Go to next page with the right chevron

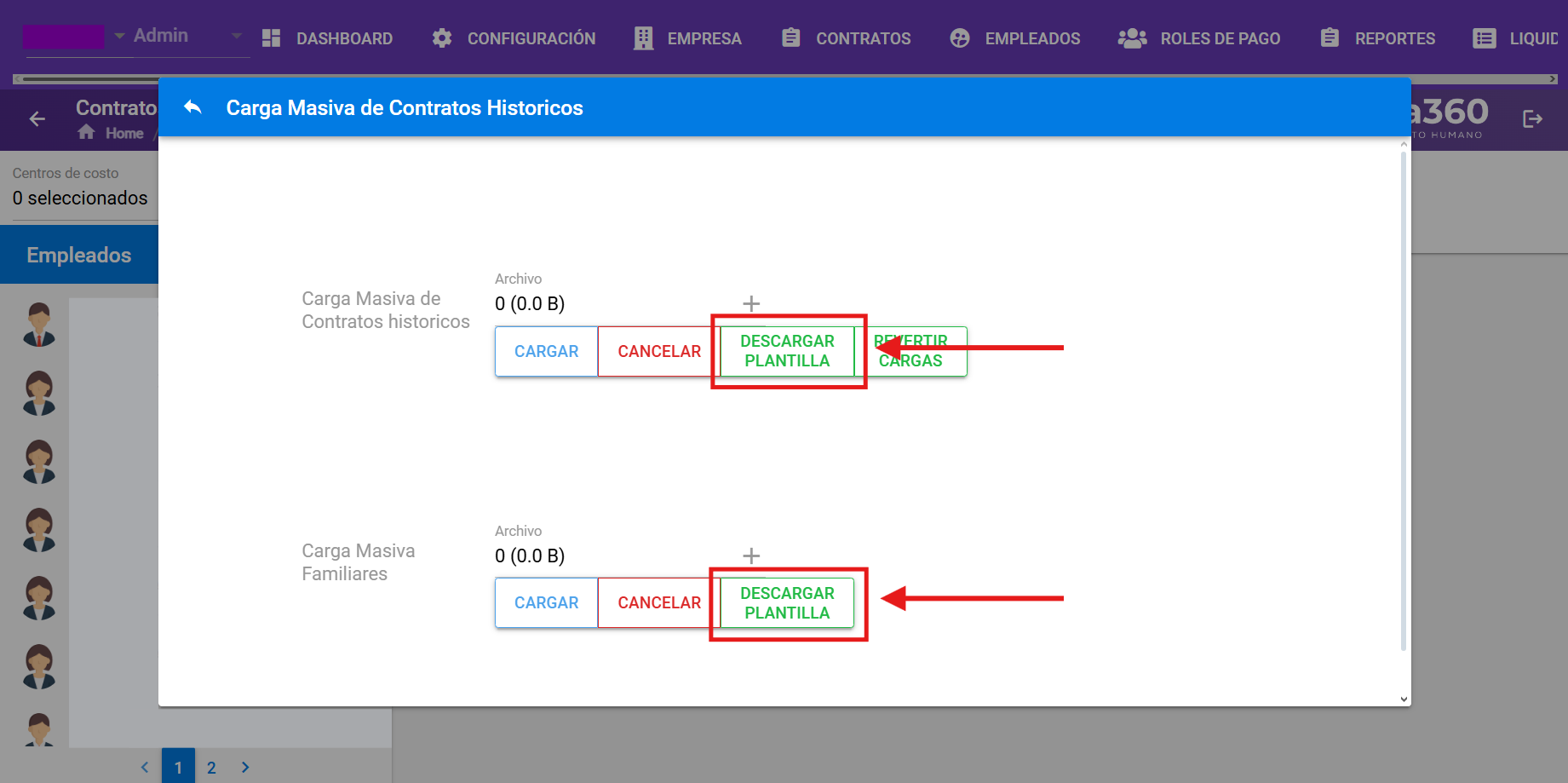(245, 767)
